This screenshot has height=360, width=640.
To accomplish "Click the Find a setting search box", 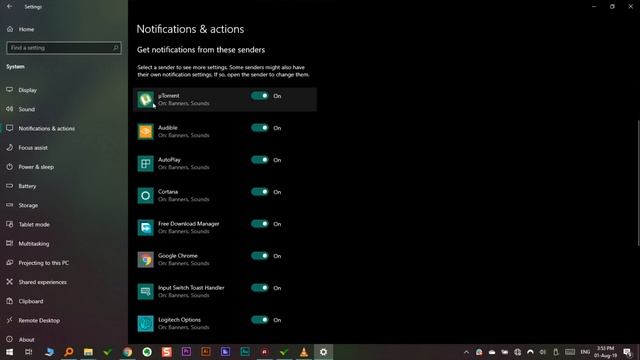I will pos(64,48).
